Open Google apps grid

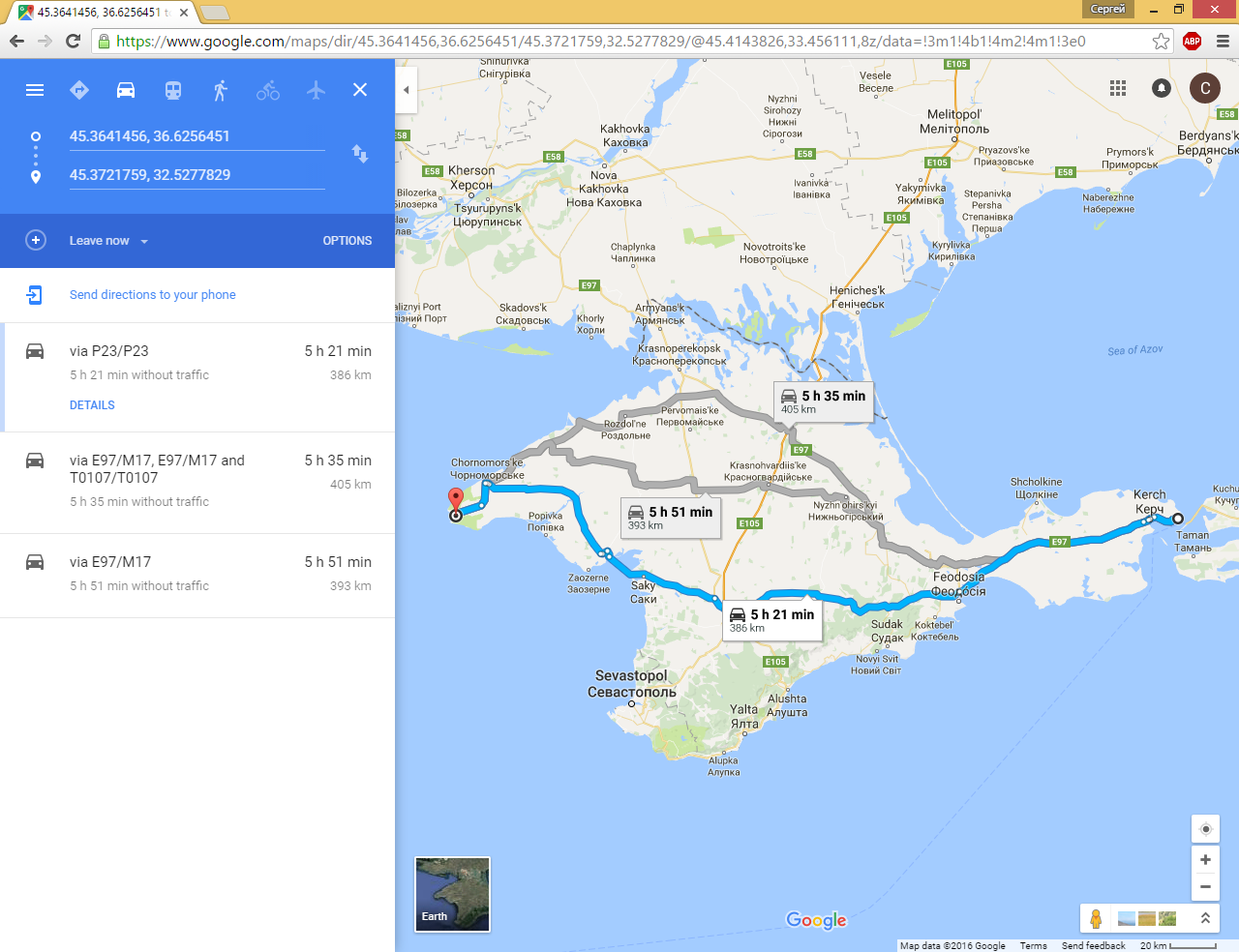pyautogui.click(x=1118, y=88)
